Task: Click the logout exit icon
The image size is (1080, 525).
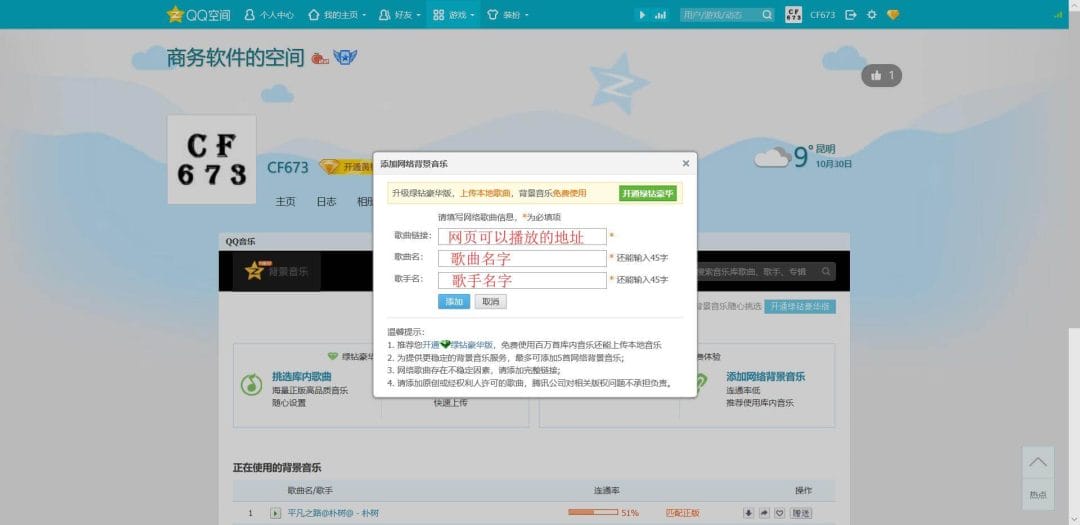Action: point(851,14)
